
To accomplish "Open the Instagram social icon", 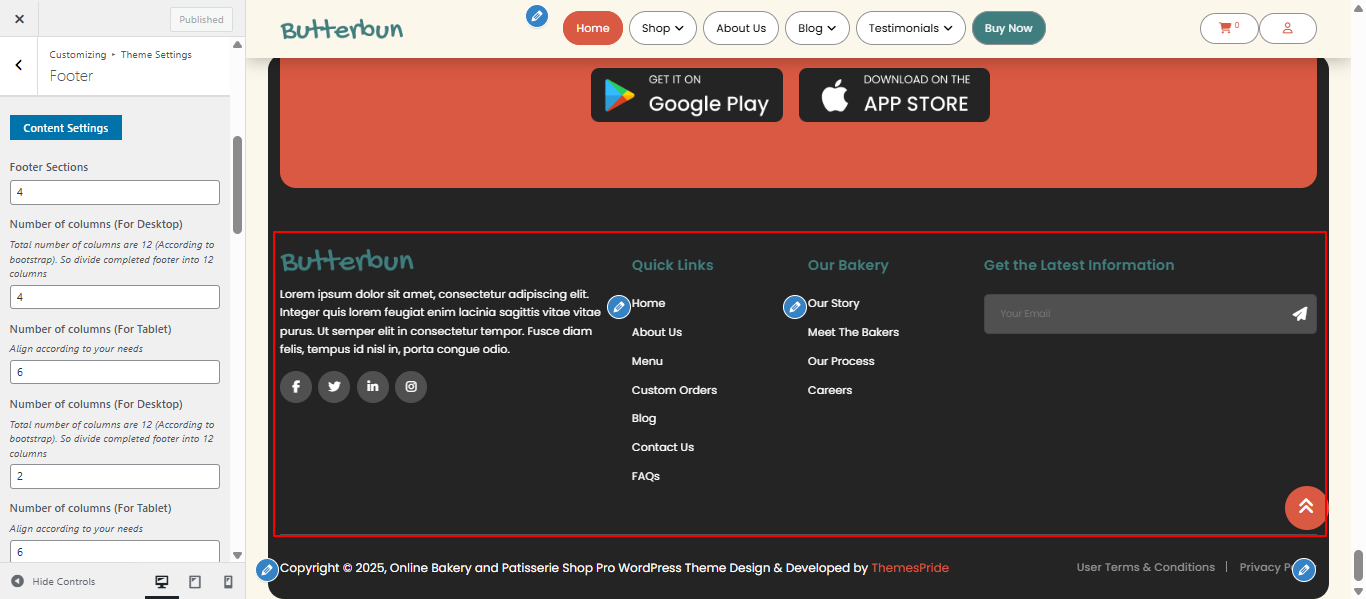I will [x=410, y=386].
